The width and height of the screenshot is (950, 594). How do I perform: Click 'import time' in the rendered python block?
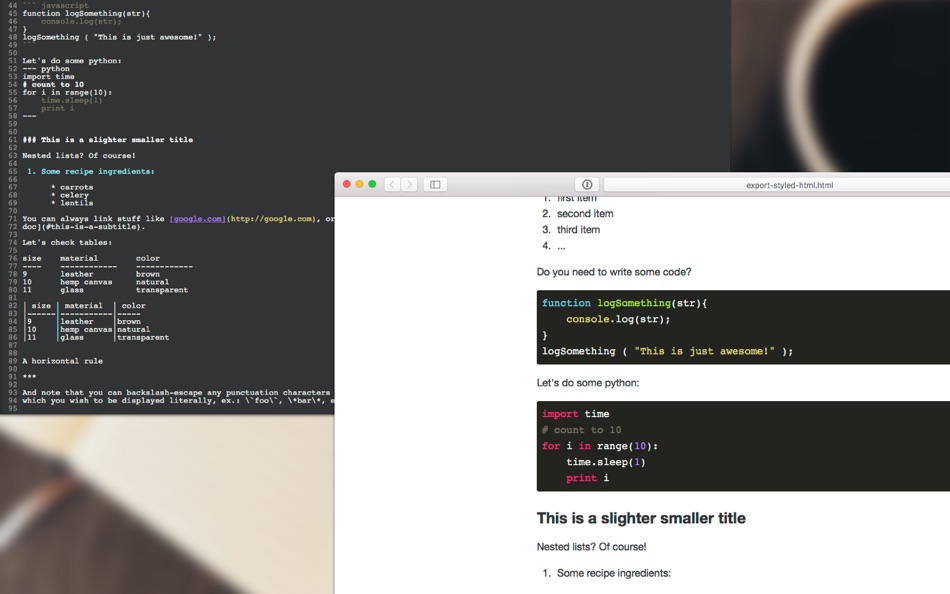(576, 414)
